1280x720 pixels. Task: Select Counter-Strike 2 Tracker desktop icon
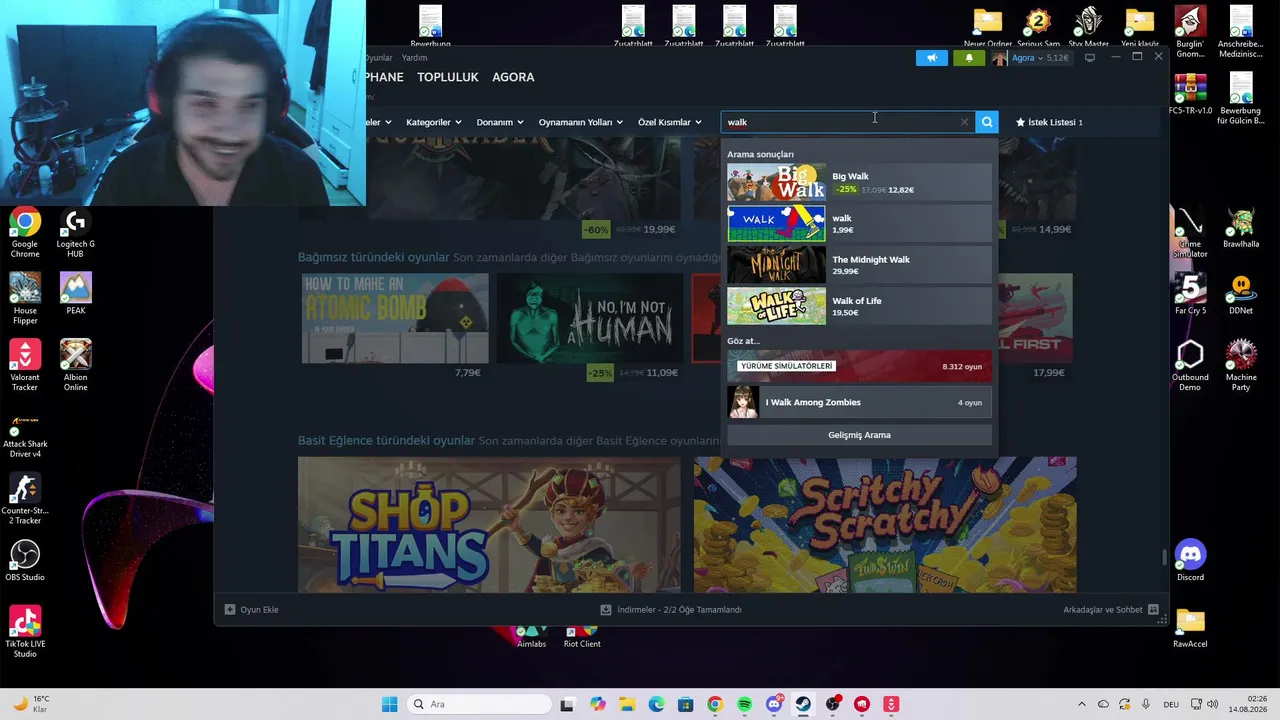(25, 499)
